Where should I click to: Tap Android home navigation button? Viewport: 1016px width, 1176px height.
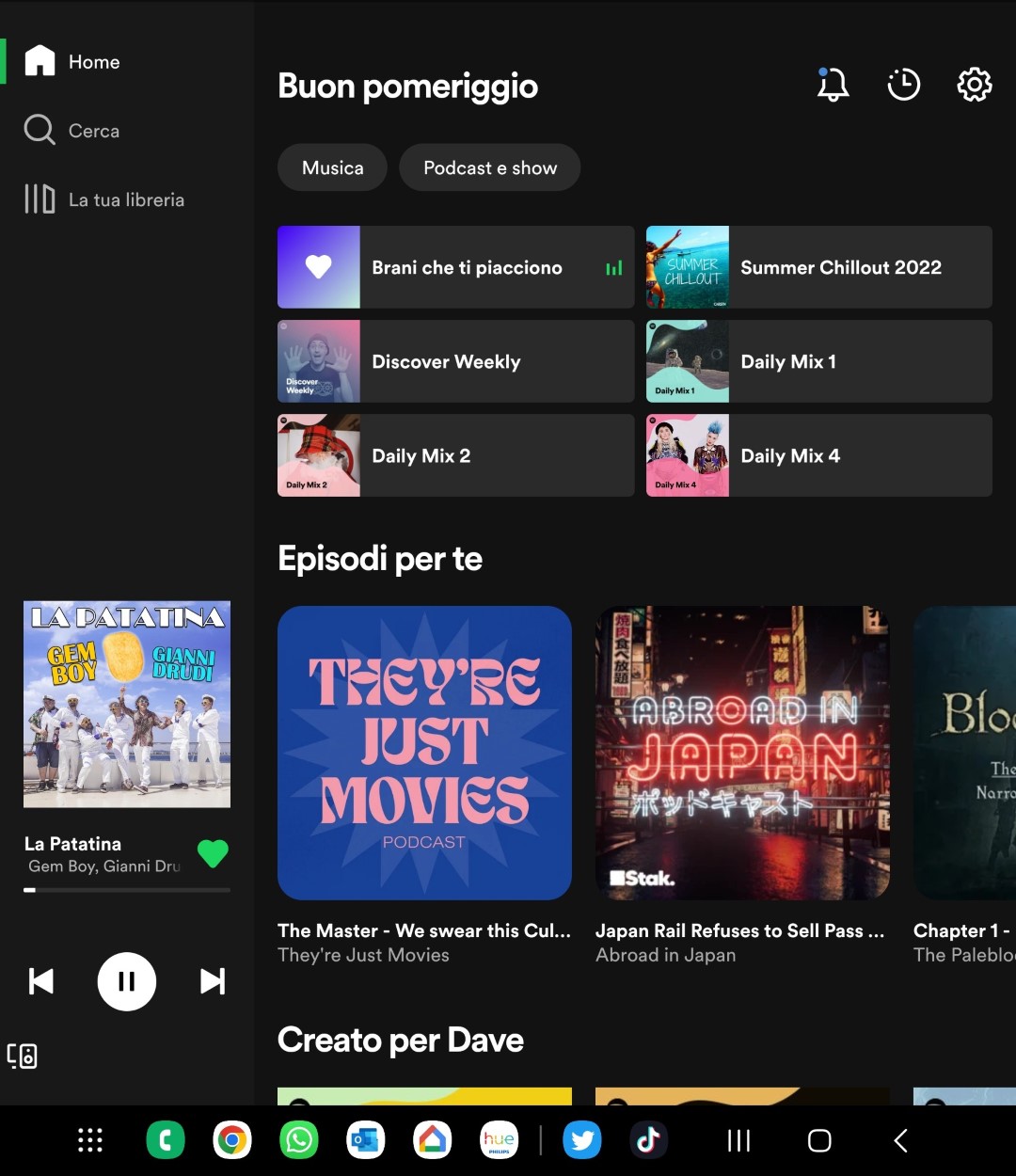[819, 1141]
